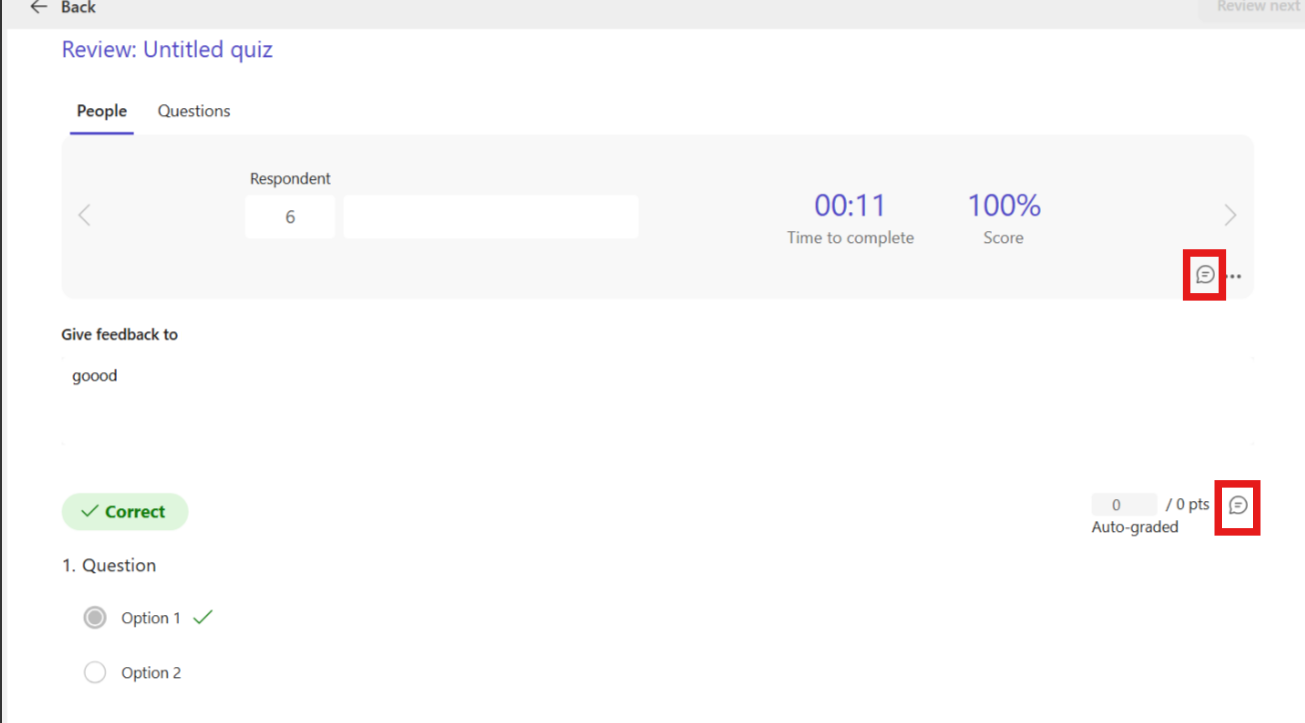
Task: Switch to the People tab
Action: point(102,111)
